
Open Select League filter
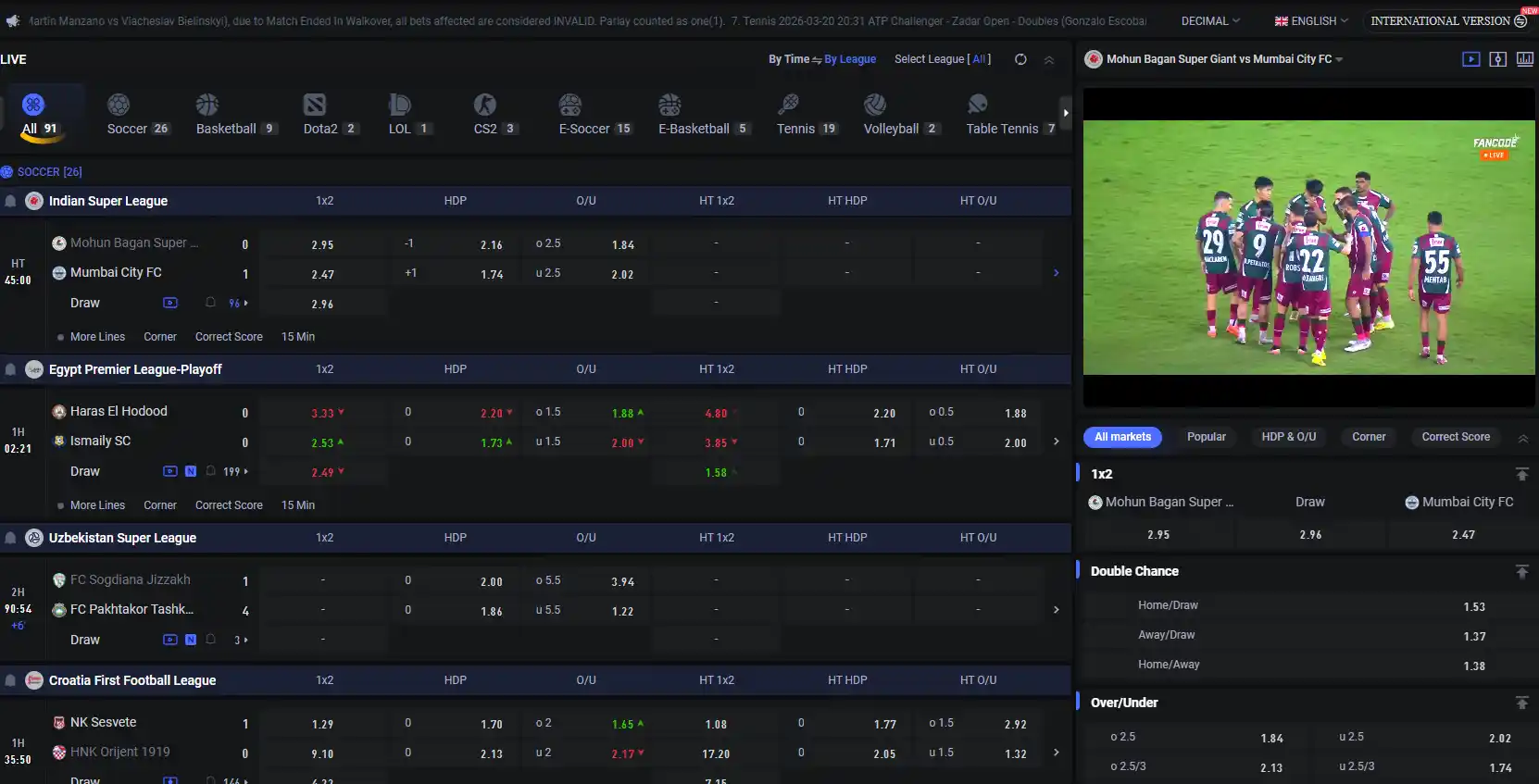tap(943, 59)
